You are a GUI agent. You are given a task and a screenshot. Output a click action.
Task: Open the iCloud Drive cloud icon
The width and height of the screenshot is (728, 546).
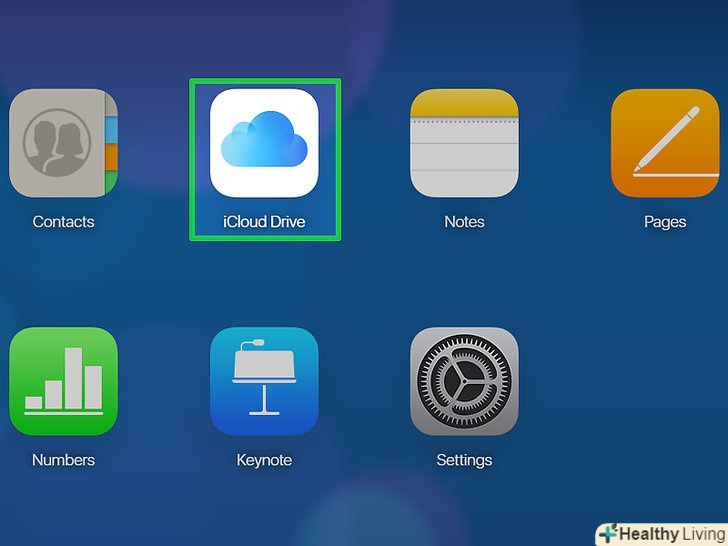click(264, 143)
